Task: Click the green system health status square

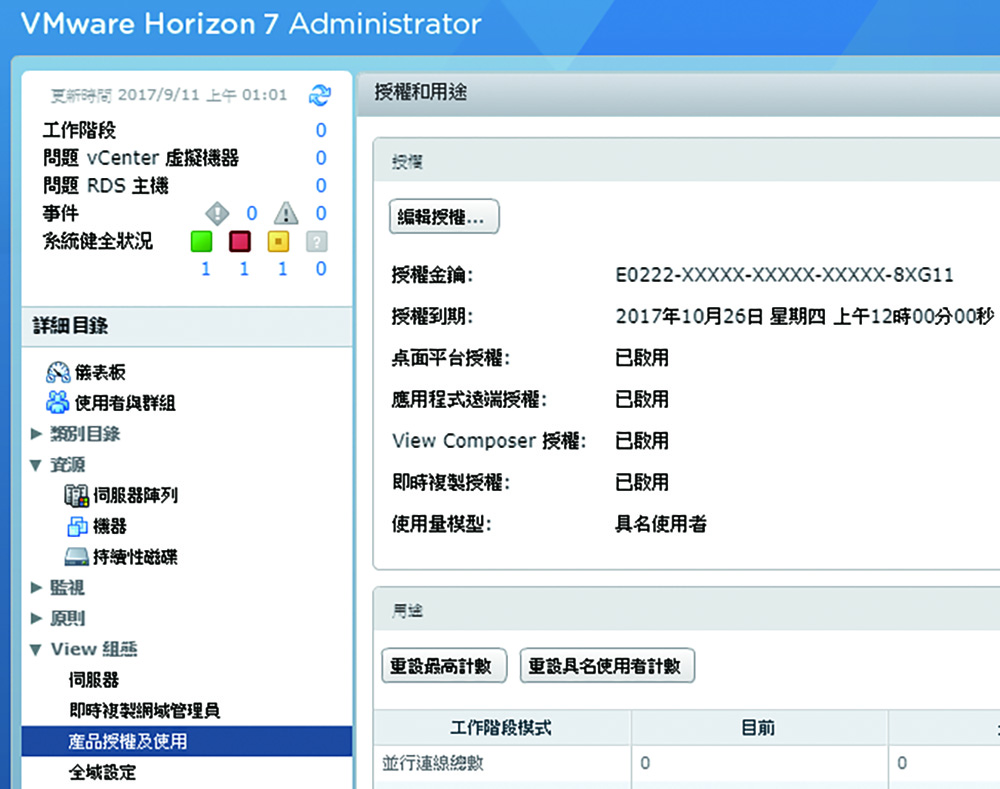Action: coord(202,241)
